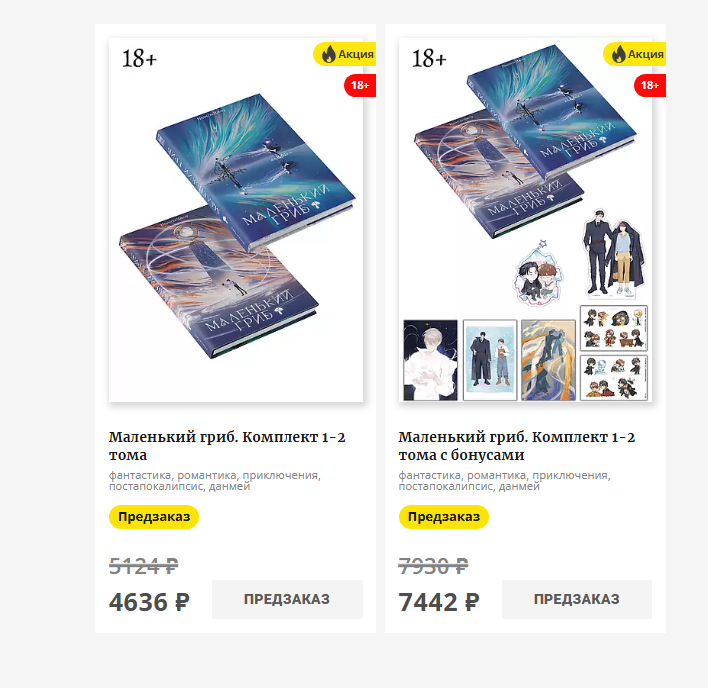This screenshot has height=688, width=708.
Task: Preorder the bonus set priced 7442 ₽
Action: pos(577,600)
